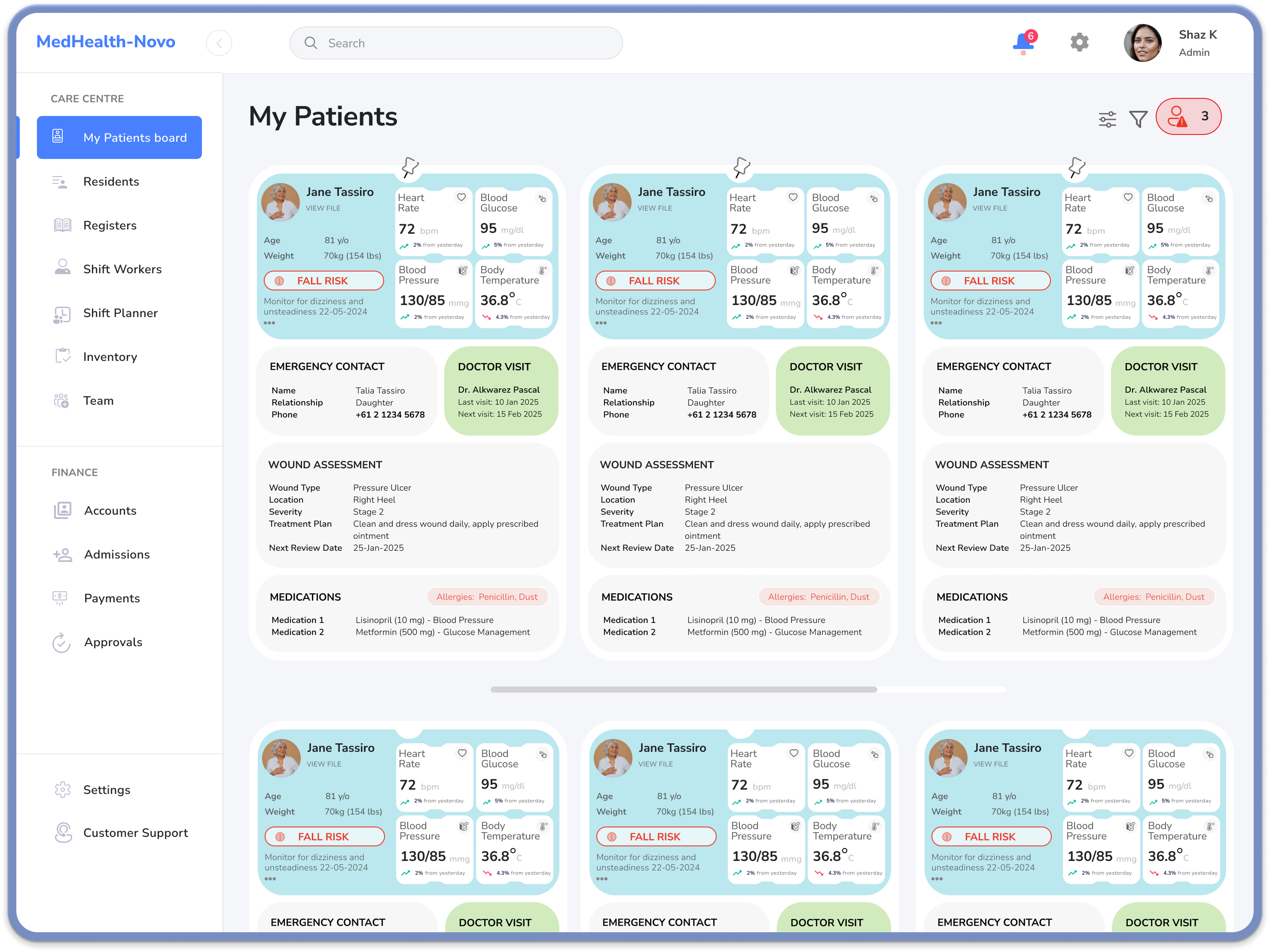Image resolution: width=1270 pixels, height=952 pixels.
Task: Click the Search input field
Action: [x=456, y=43]
